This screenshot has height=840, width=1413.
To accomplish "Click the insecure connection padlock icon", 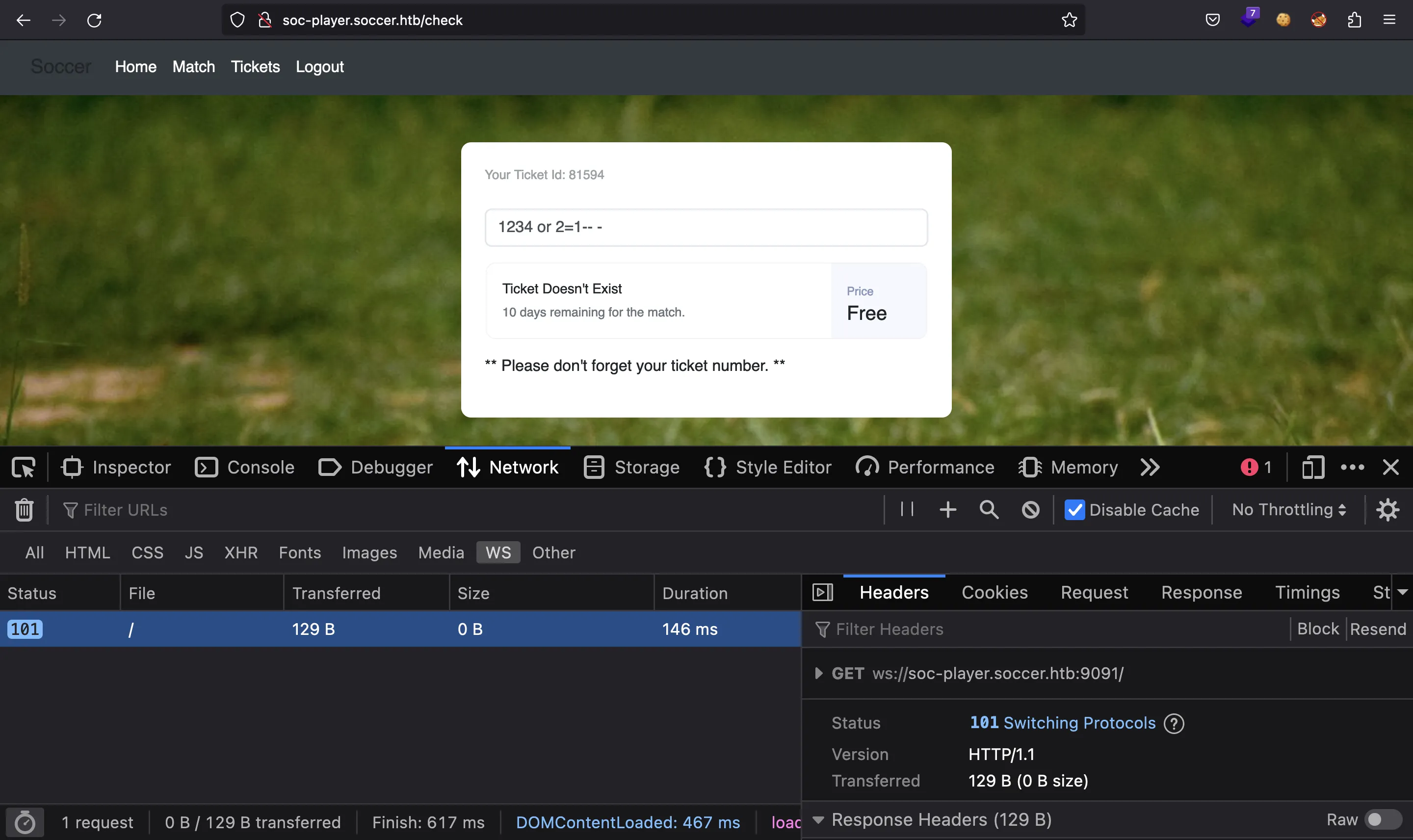I will 264,21.
